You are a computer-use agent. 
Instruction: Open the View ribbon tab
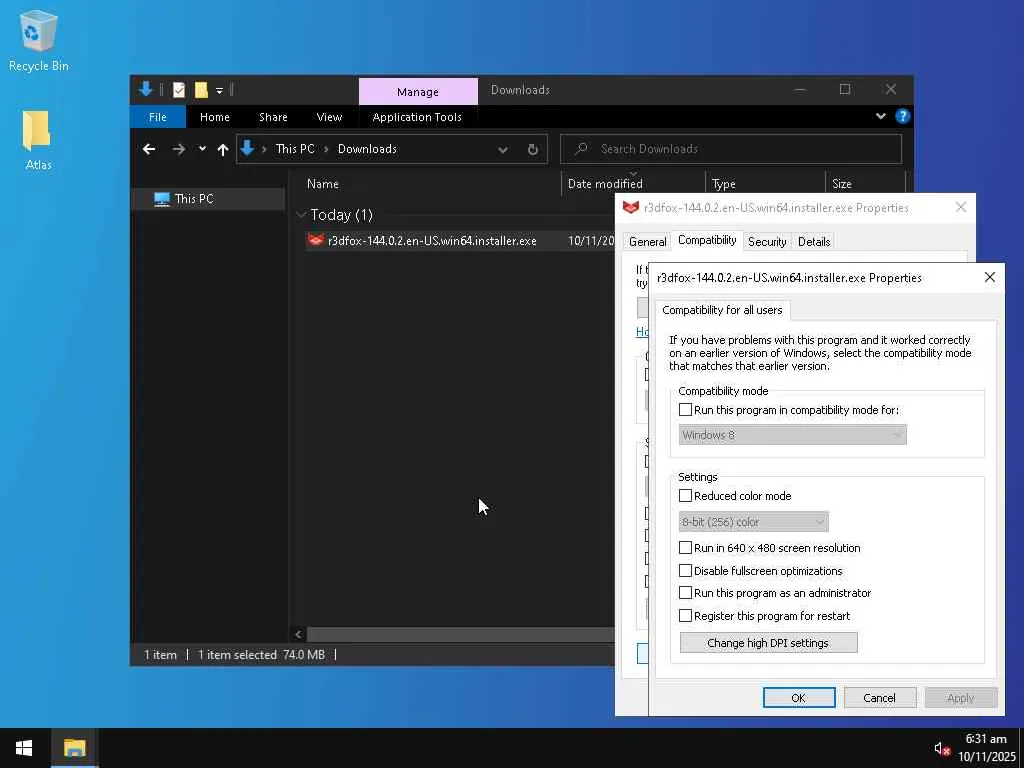[329, 117]
